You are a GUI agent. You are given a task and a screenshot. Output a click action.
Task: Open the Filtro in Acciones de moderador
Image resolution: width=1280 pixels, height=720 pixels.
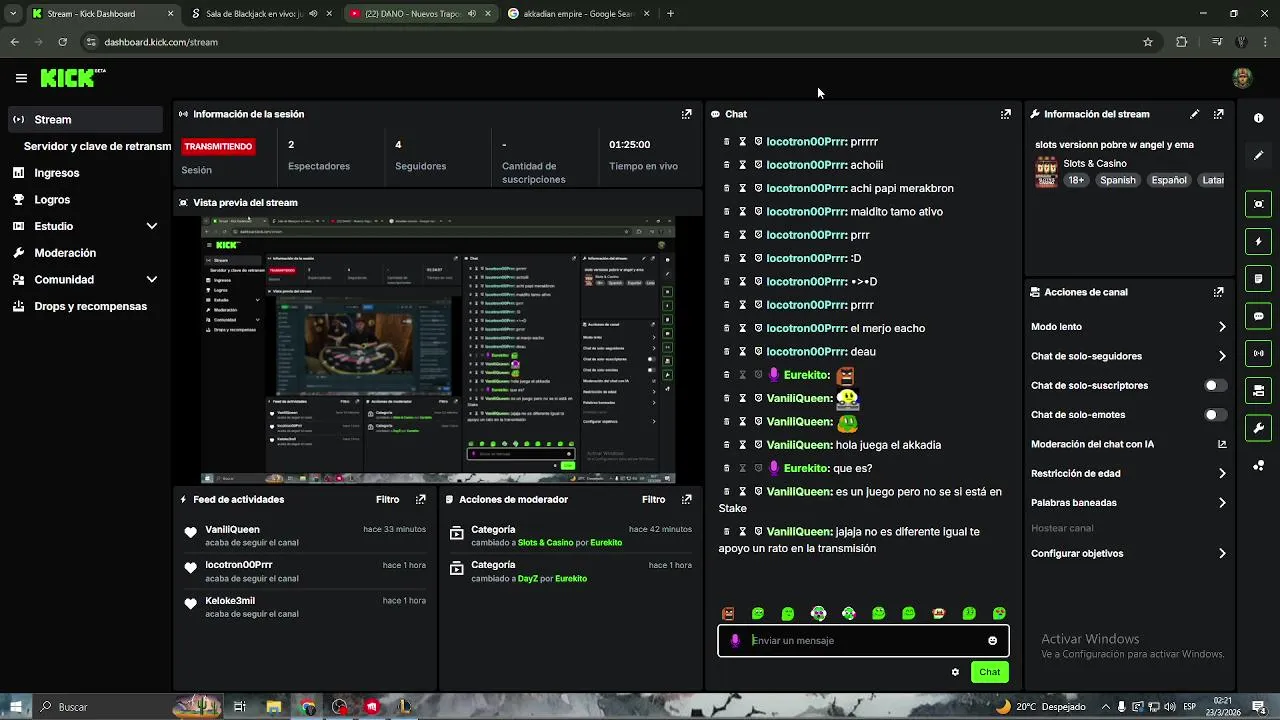[653, 499]
